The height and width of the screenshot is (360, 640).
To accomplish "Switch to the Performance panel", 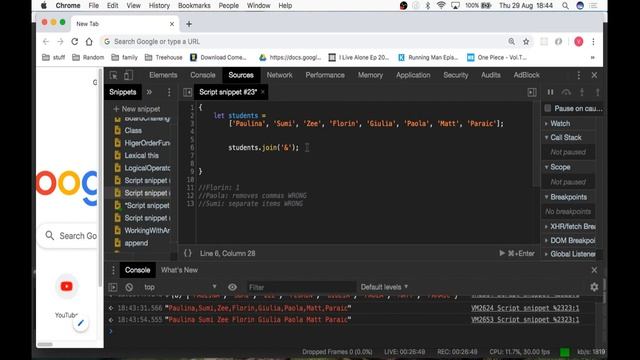I will tap(325, 75).
